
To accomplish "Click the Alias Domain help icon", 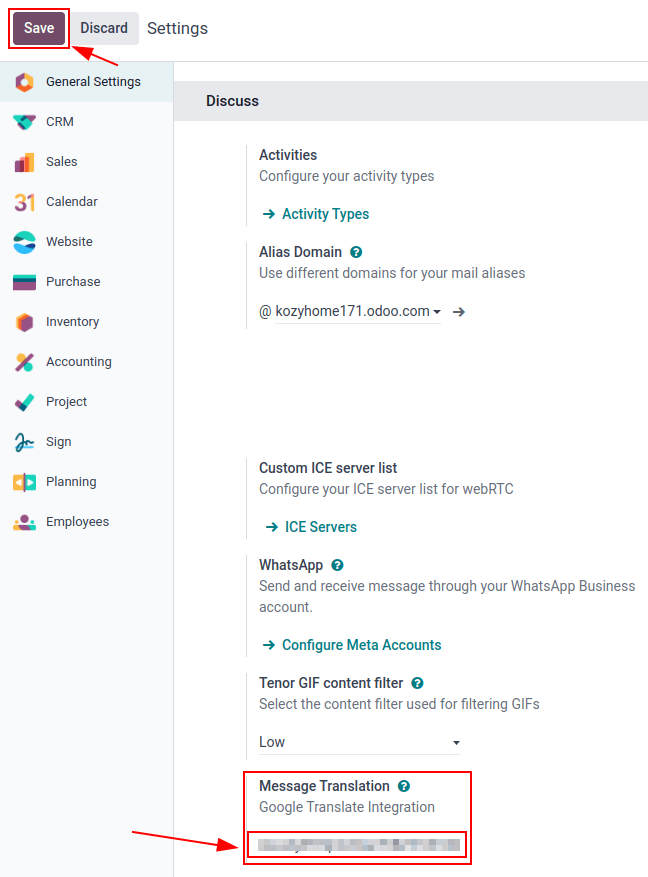I will coord(356,251).
